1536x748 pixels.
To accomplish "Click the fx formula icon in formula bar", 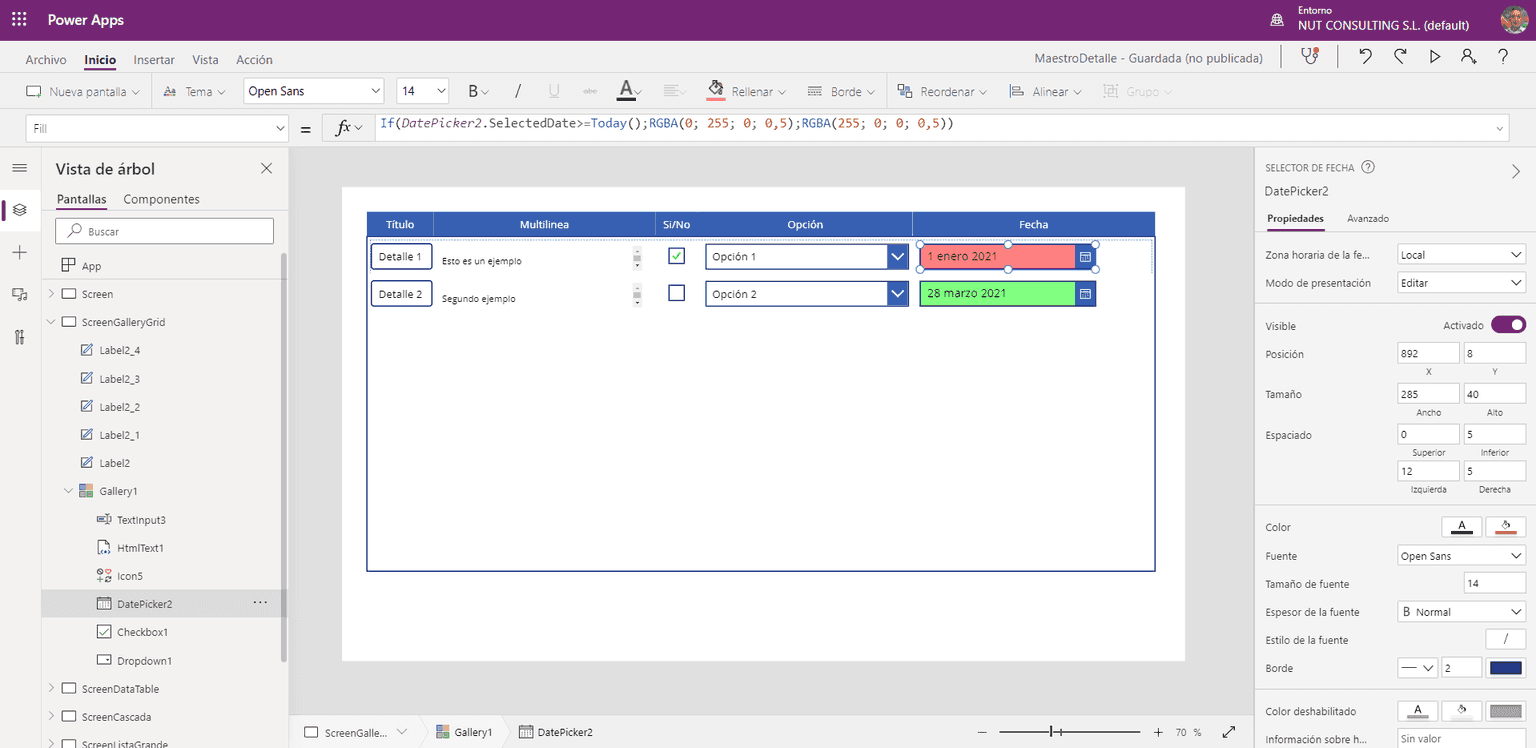I will click(344, 127).
